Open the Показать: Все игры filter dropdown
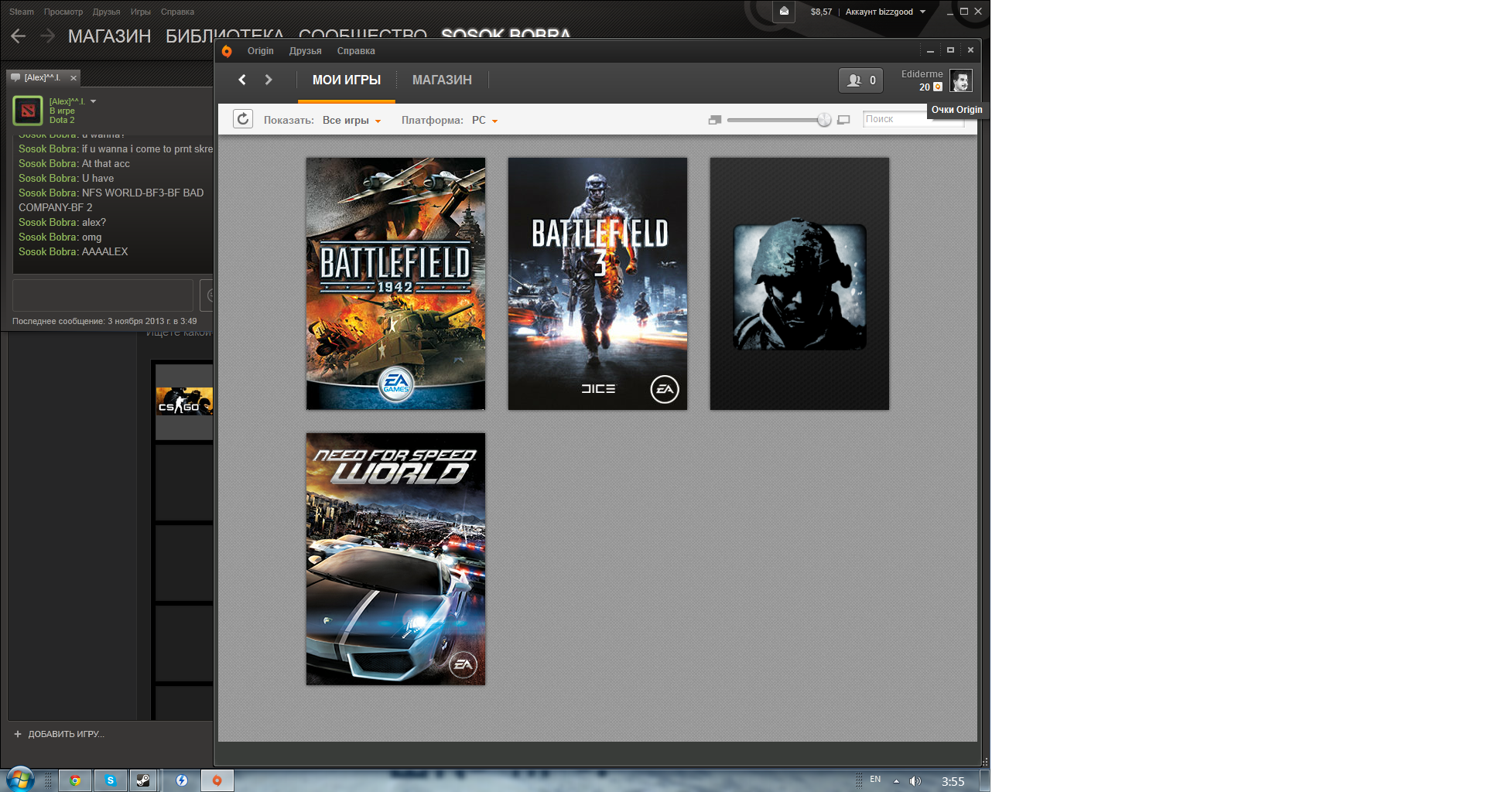The image size is (1512, 792). point(352,121)
